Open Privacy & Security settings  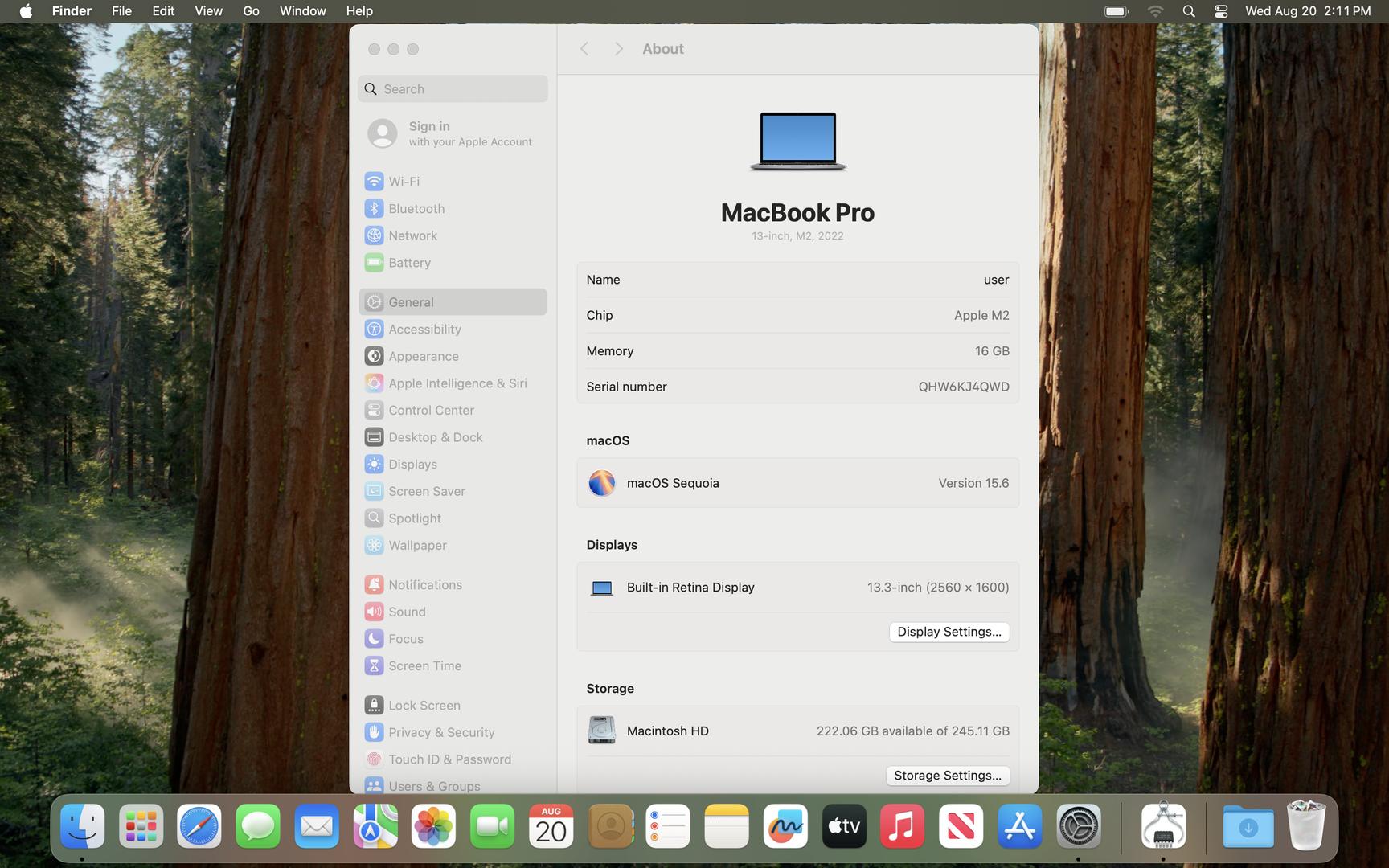click(x=453, y=732)
